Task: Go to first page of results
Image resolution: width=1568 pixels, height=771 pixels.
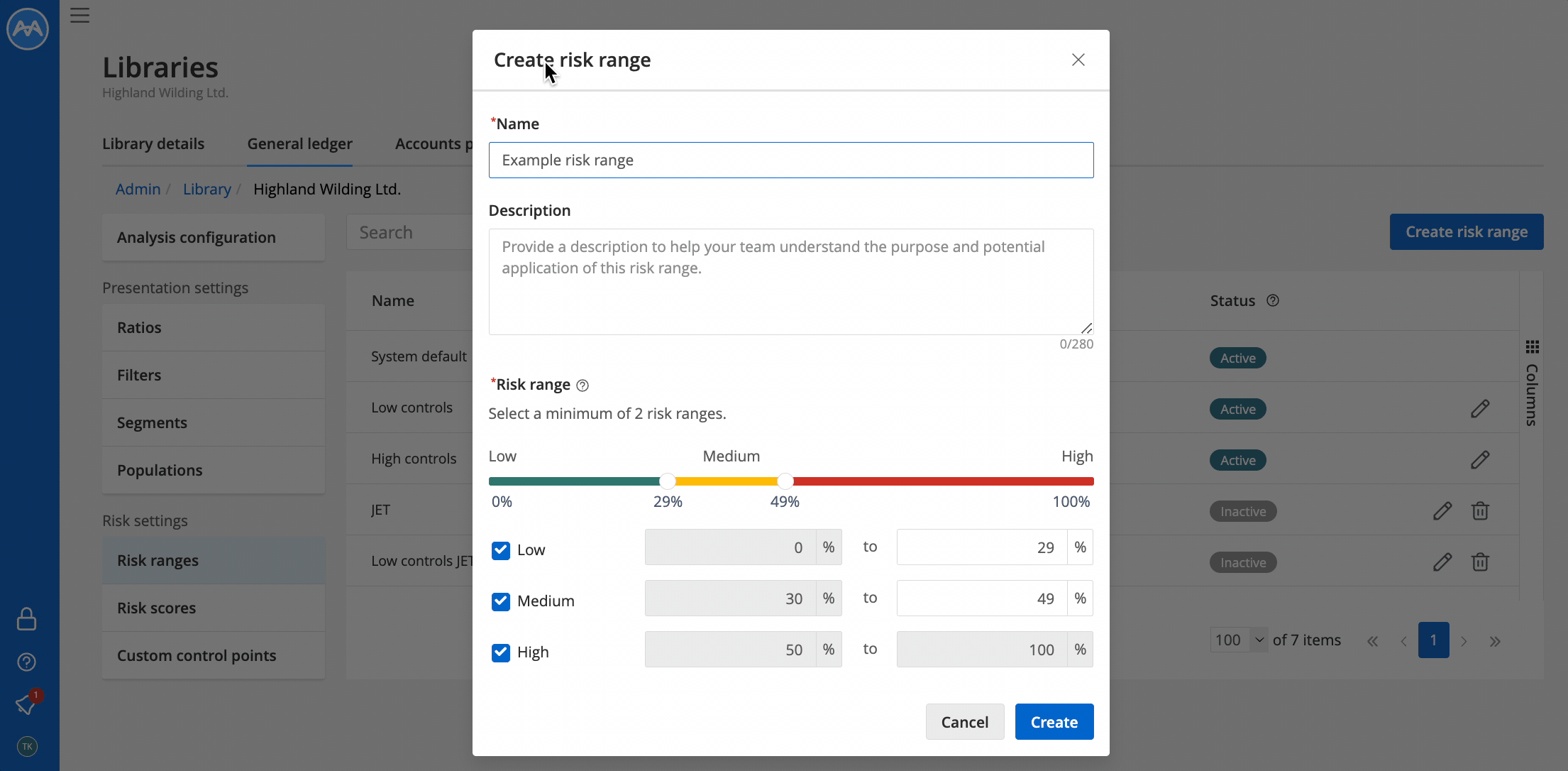Action: click(1372, 641)
